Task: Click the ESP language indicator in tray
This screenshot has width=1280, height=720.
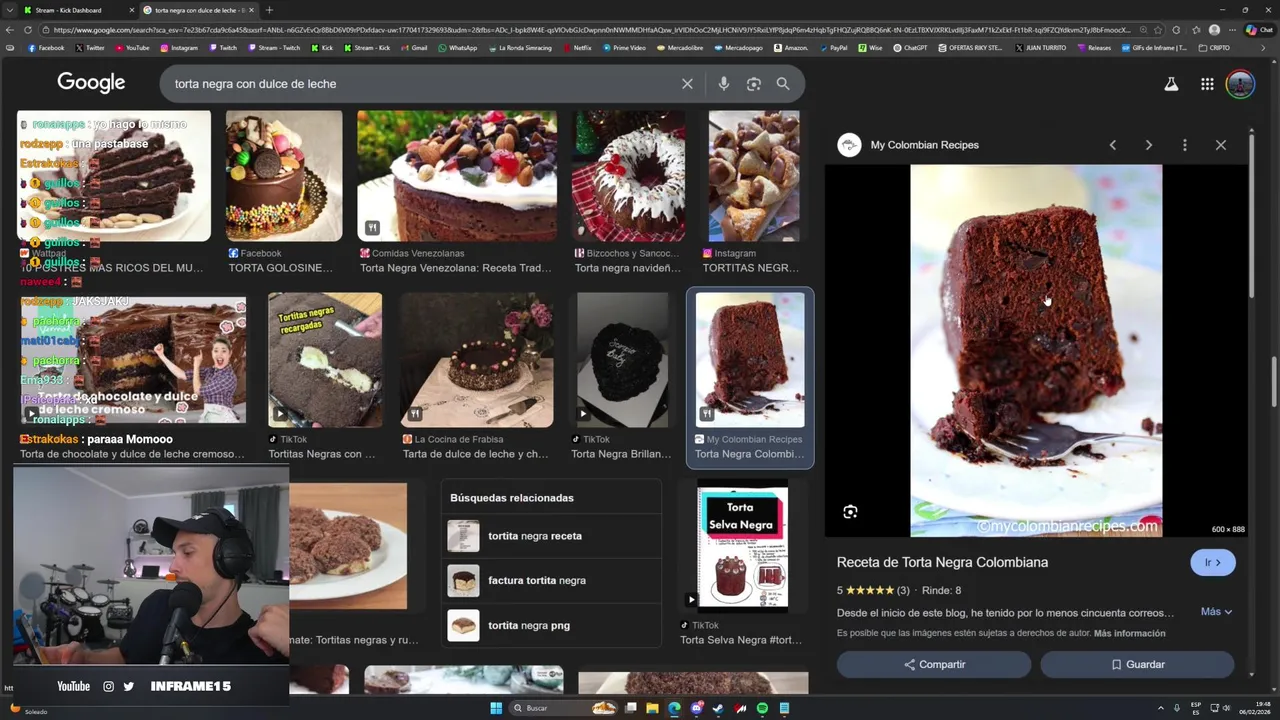Action: click(x=1196, y=708)
